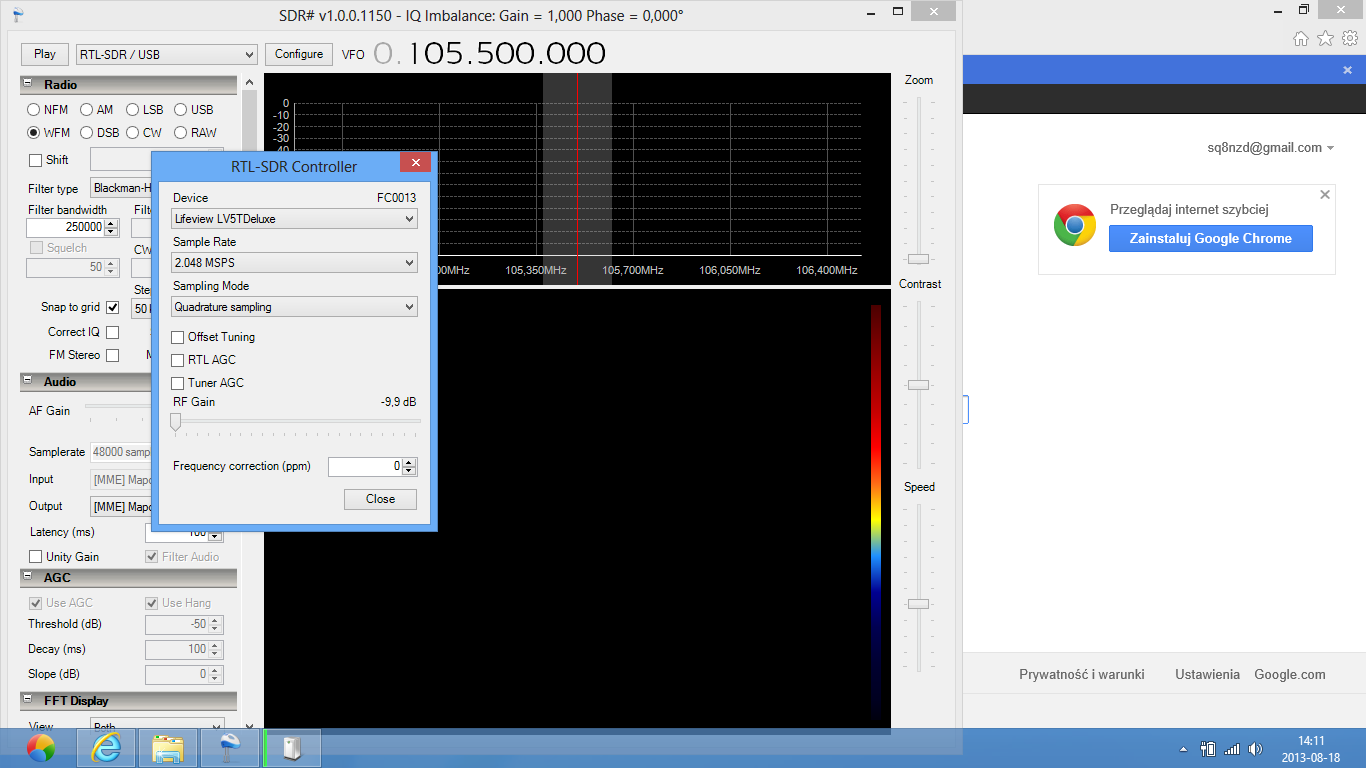Tick the RTL AGC checkbox
The image size is (1366, 768).
[178, 360]
